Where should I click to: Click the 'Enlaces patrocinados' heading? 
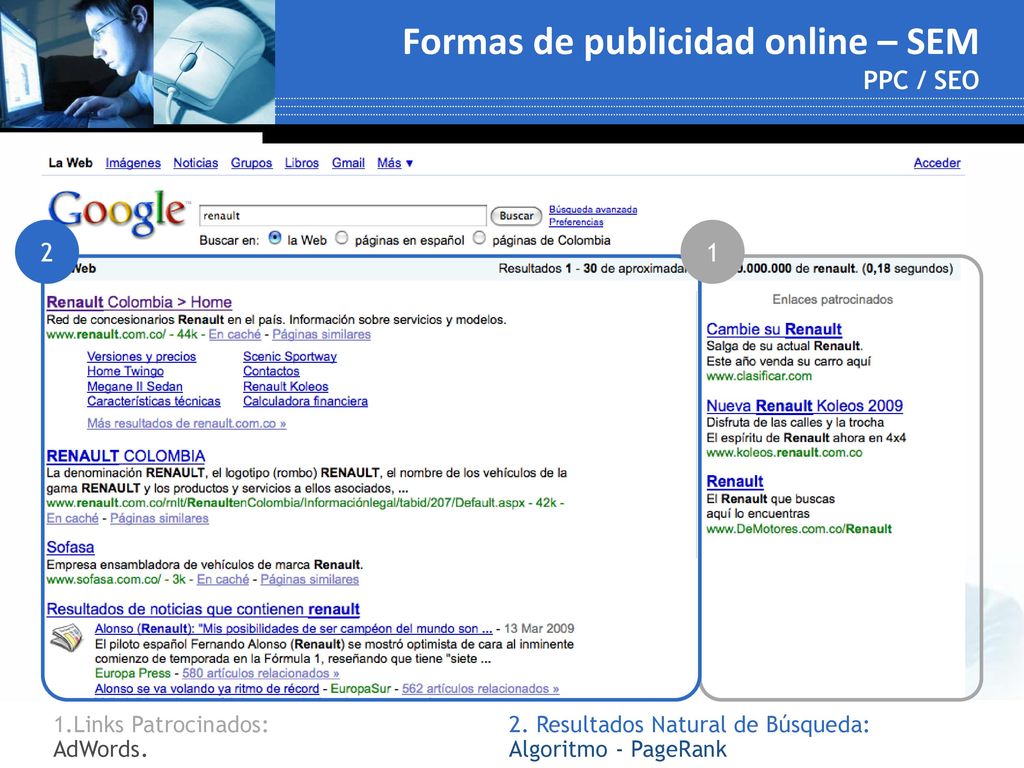click(833, 299)
